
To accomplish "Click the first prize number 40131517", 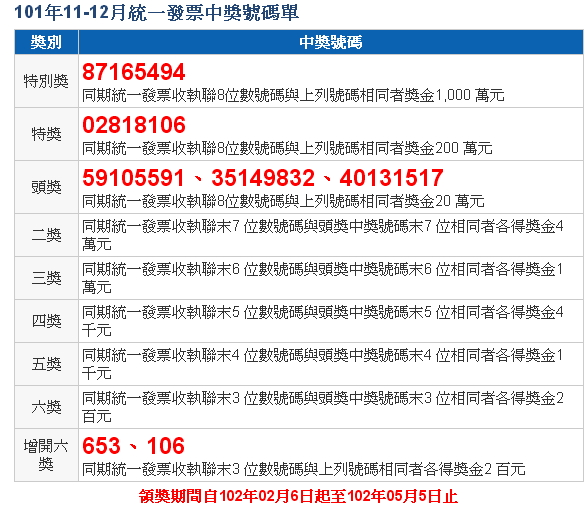I will 392,178.
